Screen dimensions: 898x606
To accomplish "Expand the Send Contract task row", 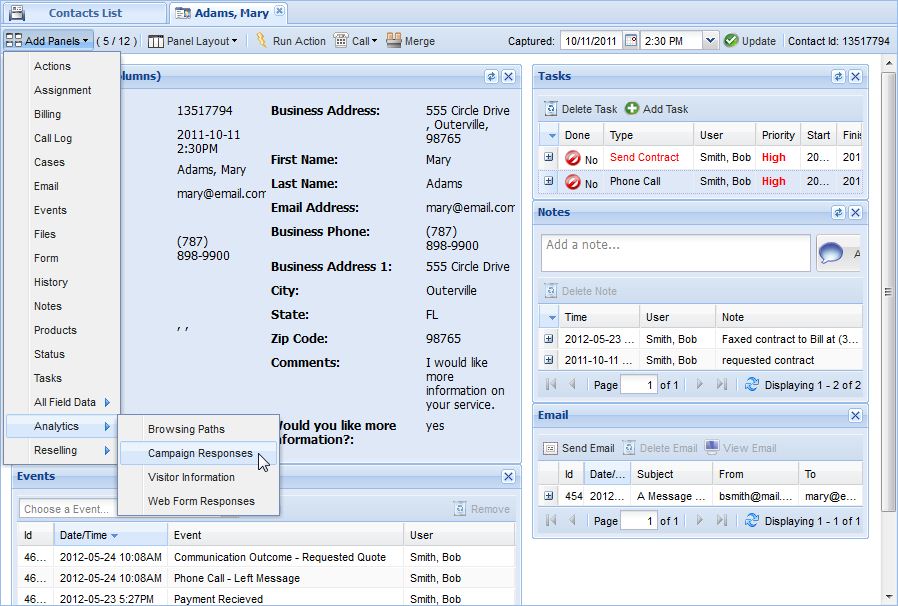I will (549, 157).
